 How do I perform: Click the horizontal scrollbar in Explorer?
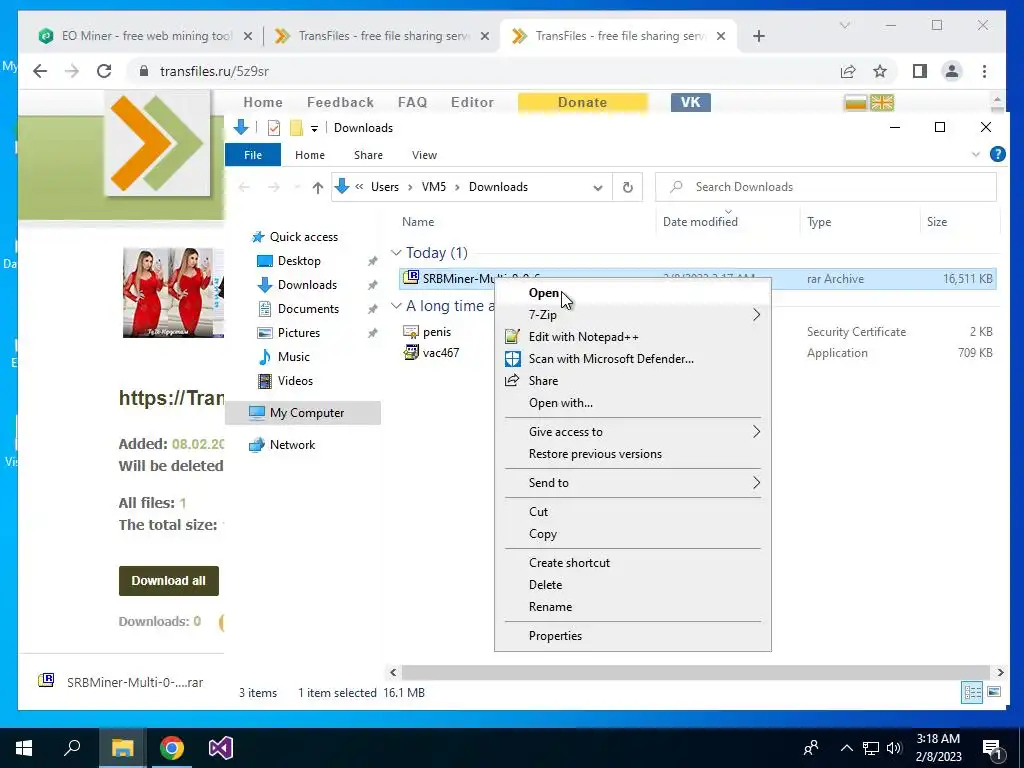696,672
